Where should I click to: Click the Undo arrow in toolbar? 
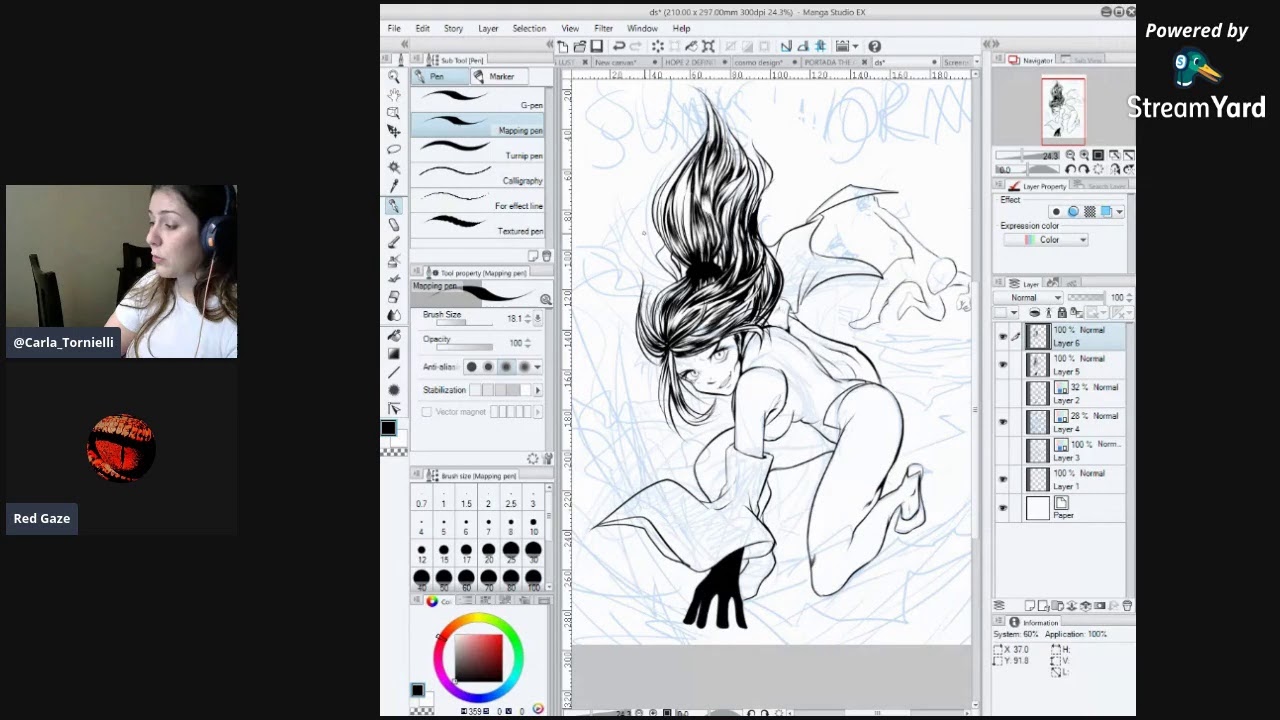[619, 46]
